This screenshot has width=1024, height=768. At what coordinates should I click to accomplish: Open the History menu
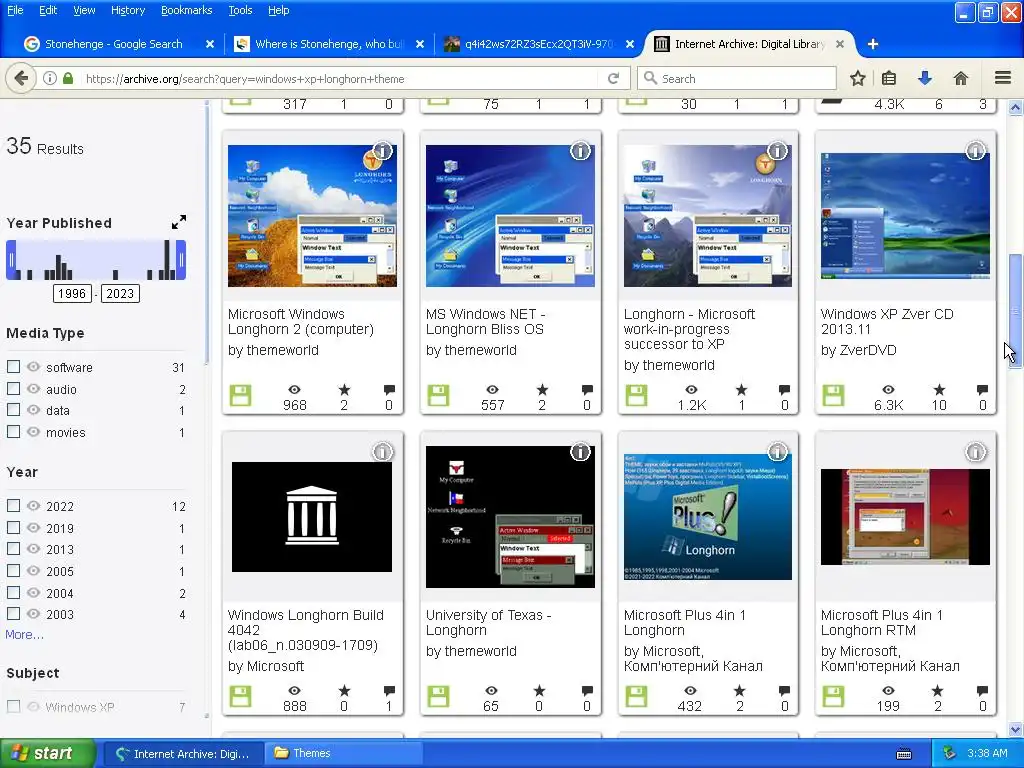click(x=128, y=10)
